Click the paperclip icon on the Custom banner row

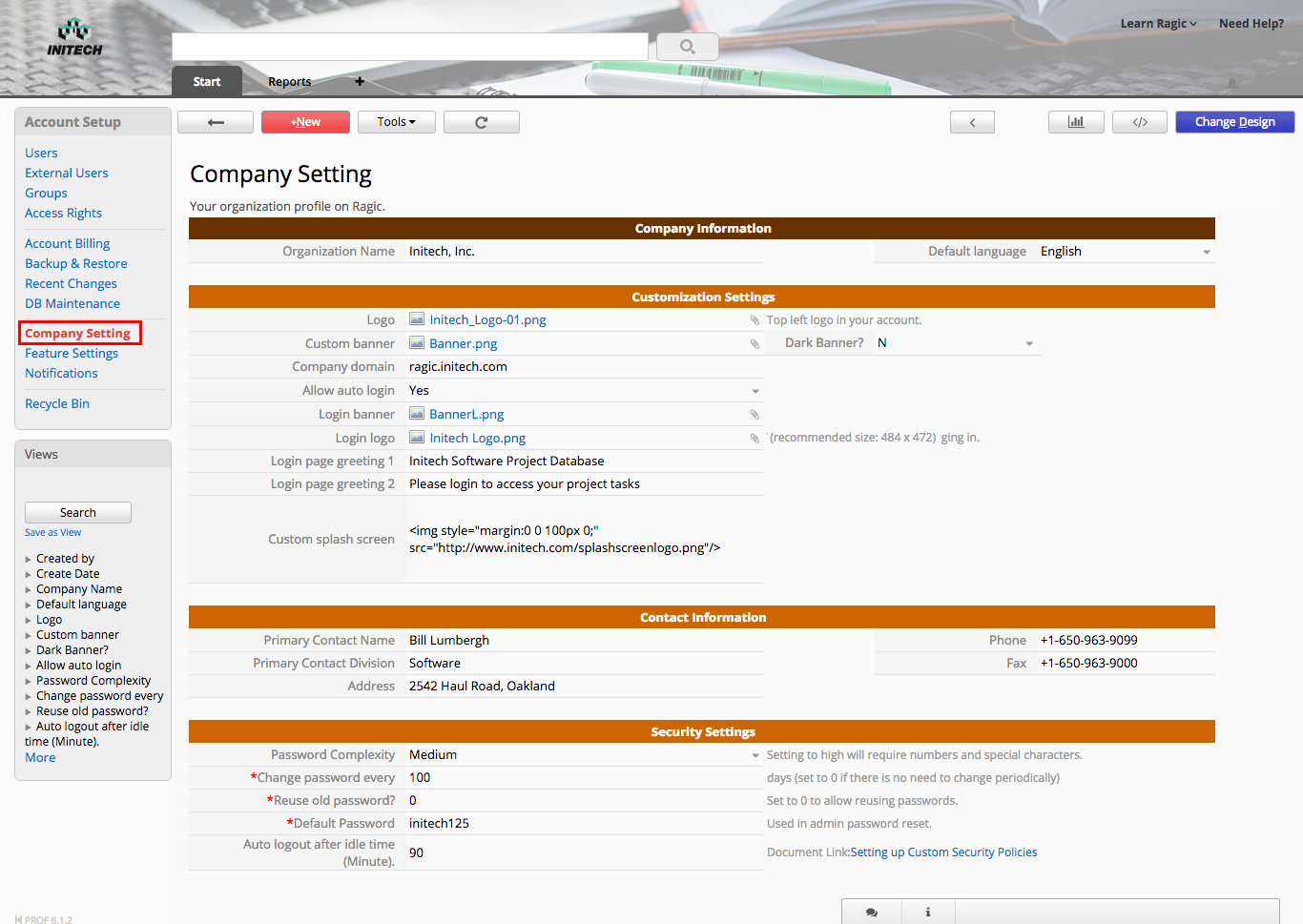pyautogui.click(x=755, y=344)
